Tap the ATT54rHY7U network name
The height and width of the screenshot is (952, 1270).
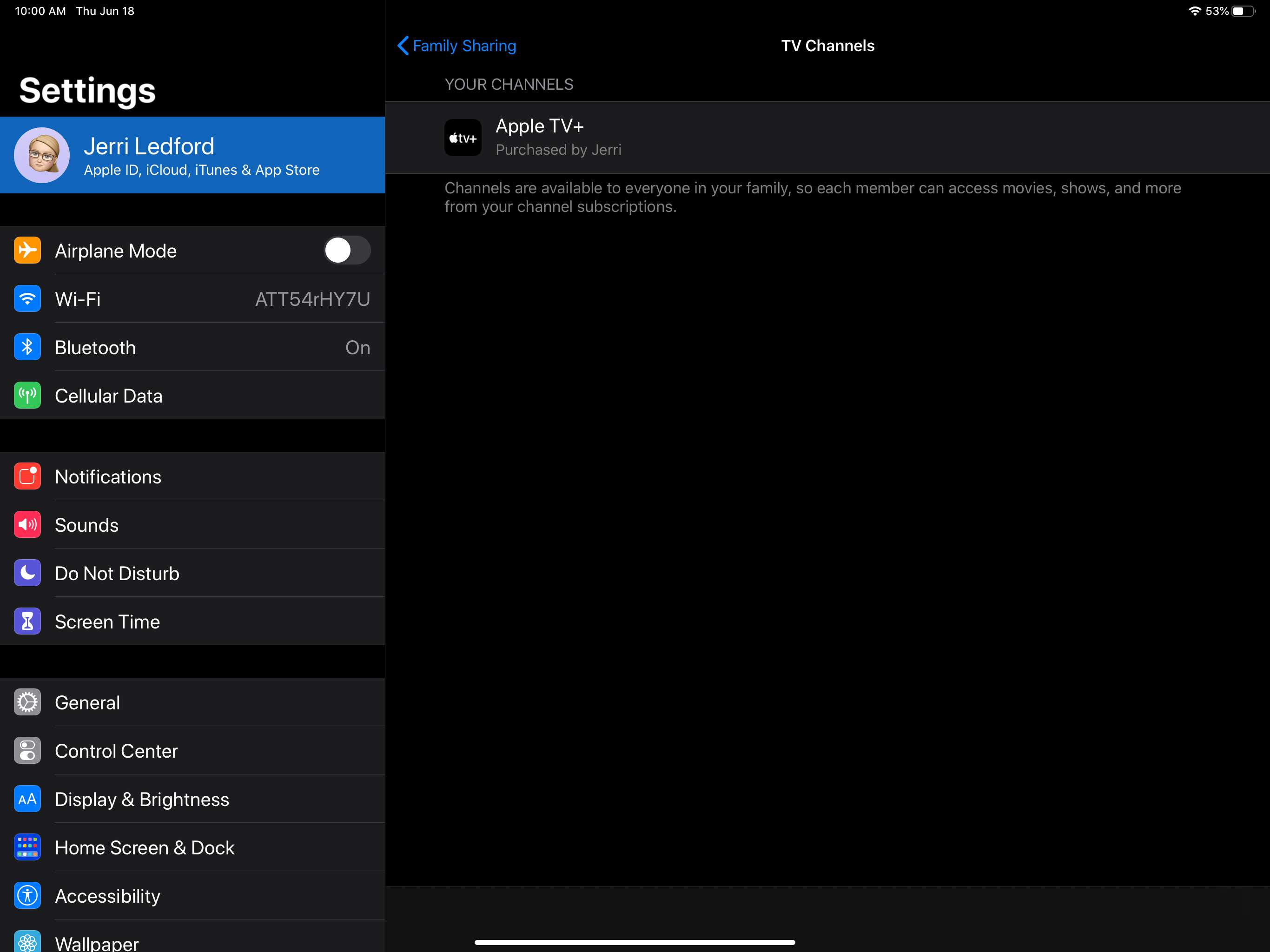pos(312,299)
